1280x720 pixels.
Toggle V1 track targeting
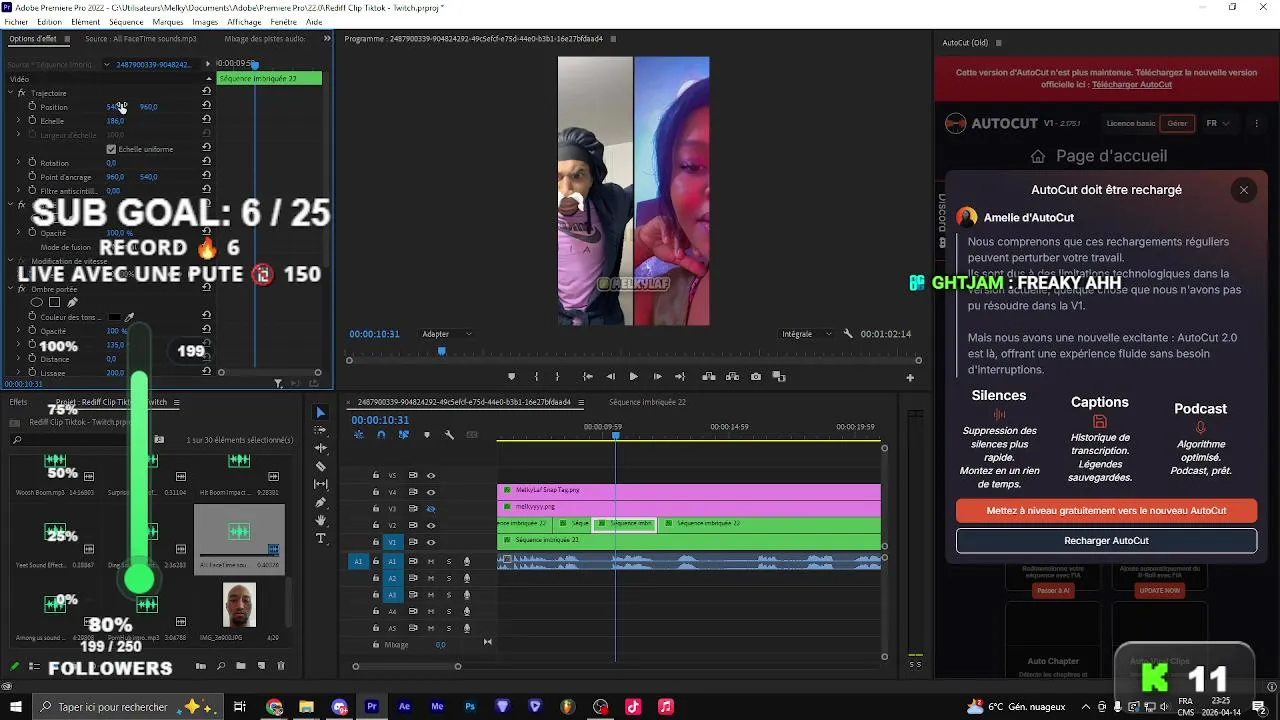pyautogui.click(x=392, y=541)
